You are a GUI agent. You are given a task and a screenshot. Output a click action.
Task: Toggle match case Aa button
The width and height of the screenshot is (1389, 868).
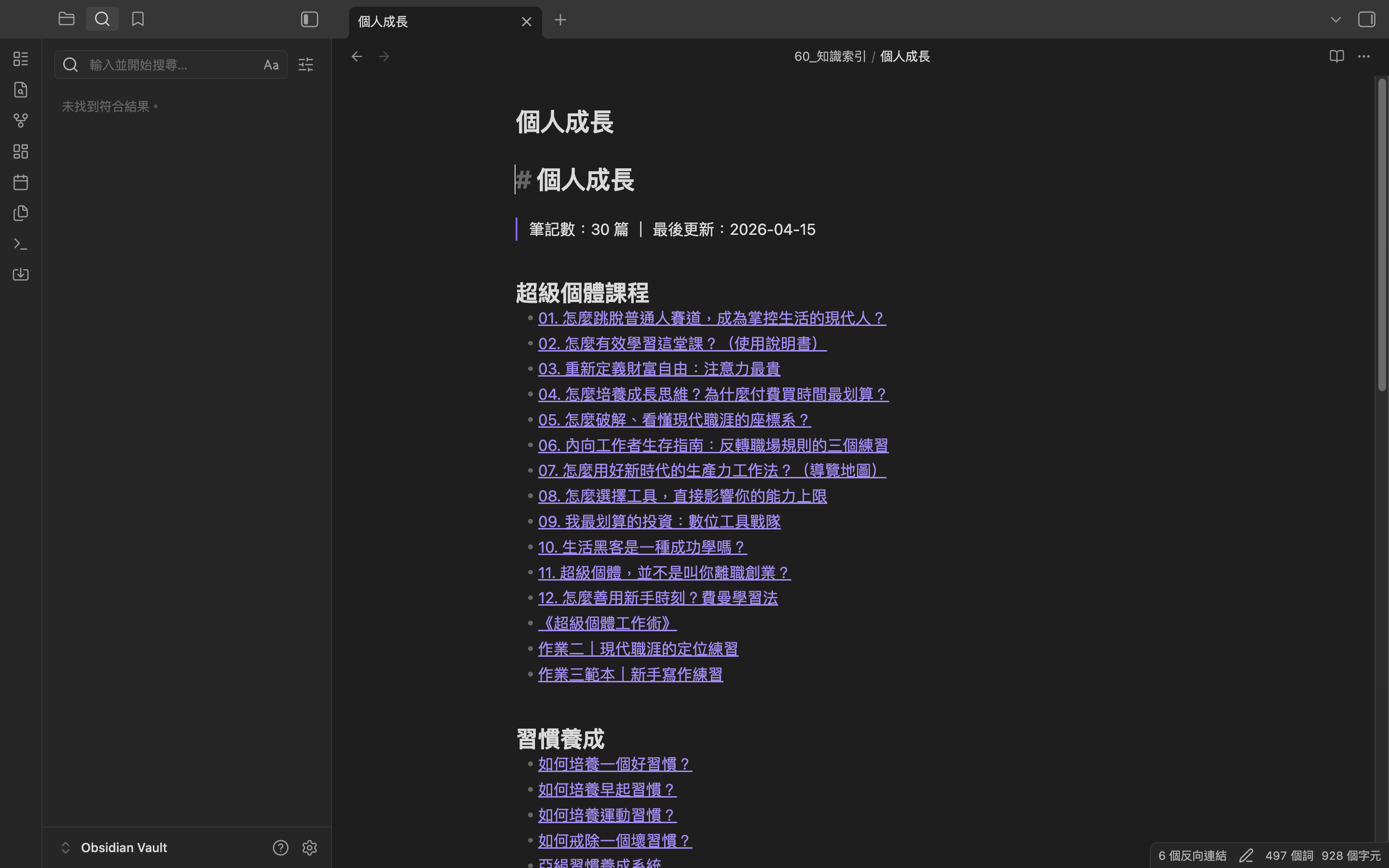pyautogui.click(x=271, y=65)
